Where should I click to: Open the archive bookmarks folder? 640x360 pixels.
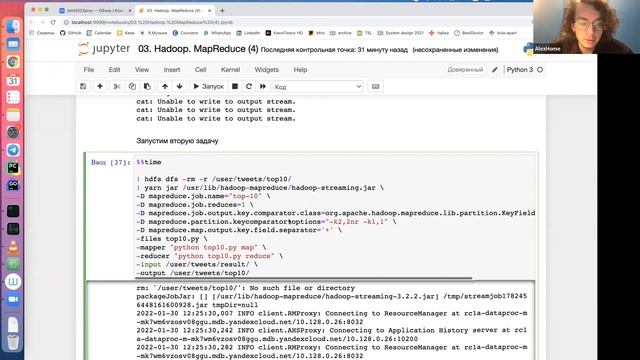click(341, 33)
